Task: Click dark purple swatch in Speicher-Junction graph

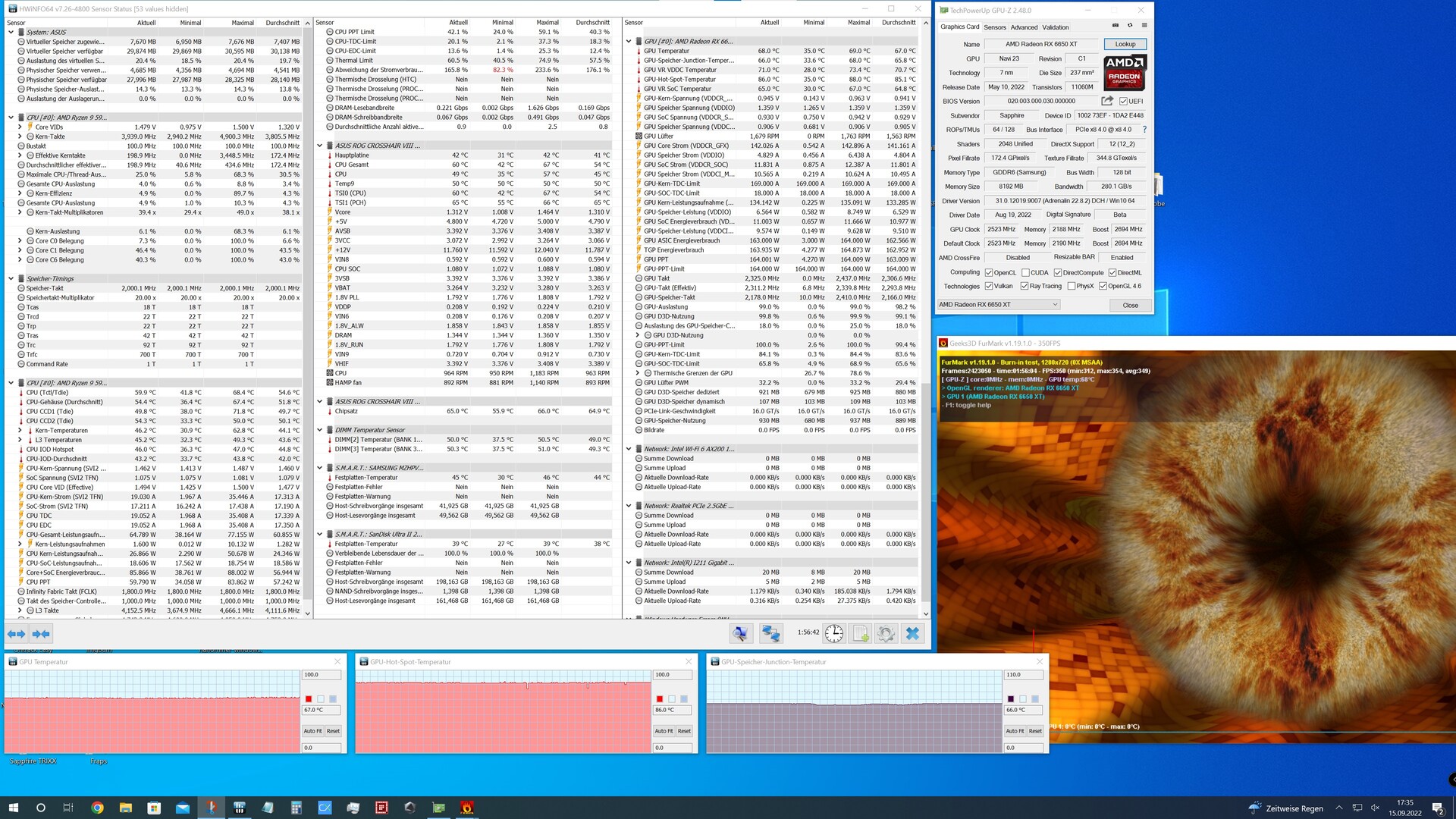Action: point(1011,699)
